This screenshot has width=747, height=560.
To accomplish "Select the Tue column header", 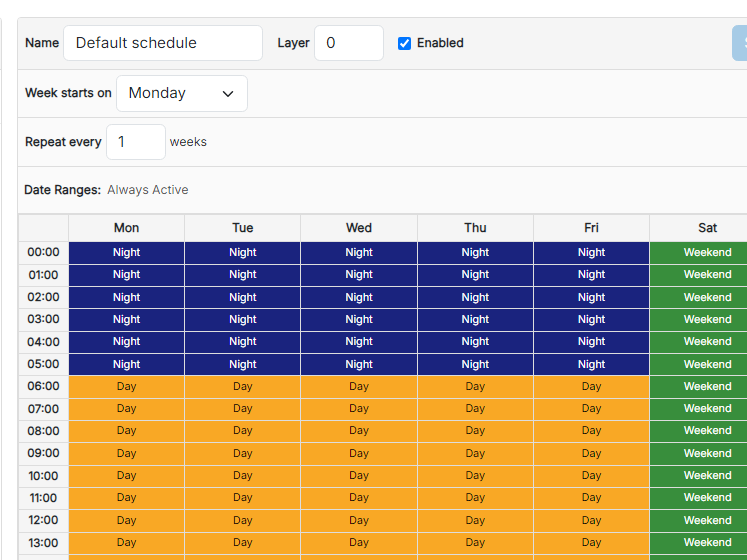I will point(242,228).
